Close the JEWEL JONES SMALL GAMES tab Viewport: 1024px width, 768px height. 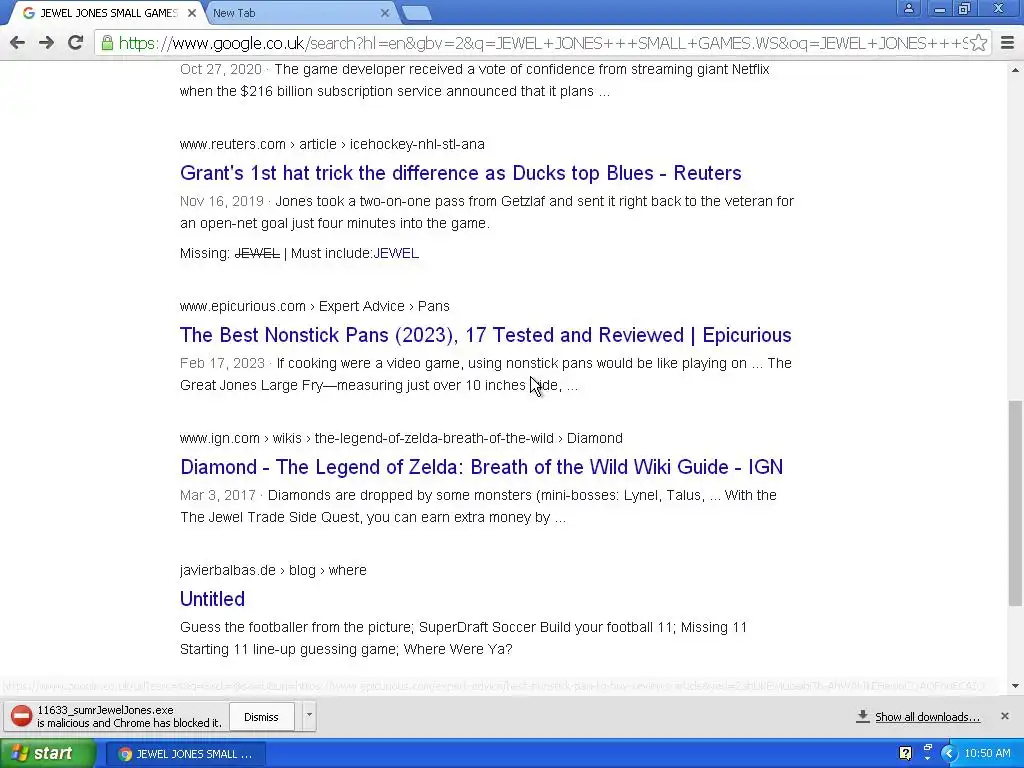click(192, 13)
